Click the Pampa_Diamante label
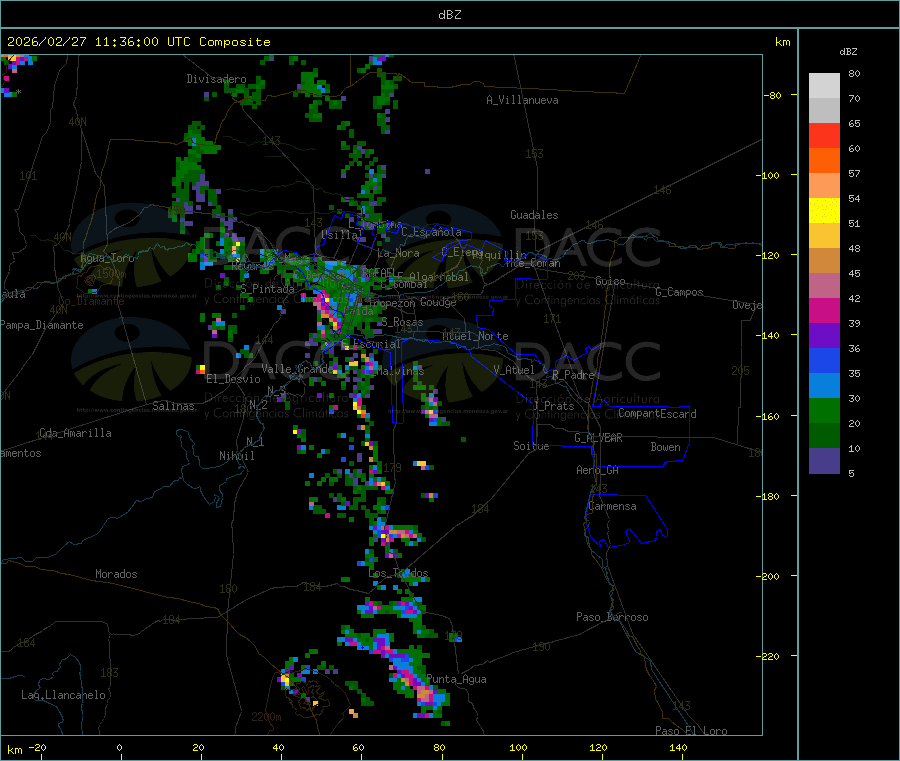 [42, 325]
